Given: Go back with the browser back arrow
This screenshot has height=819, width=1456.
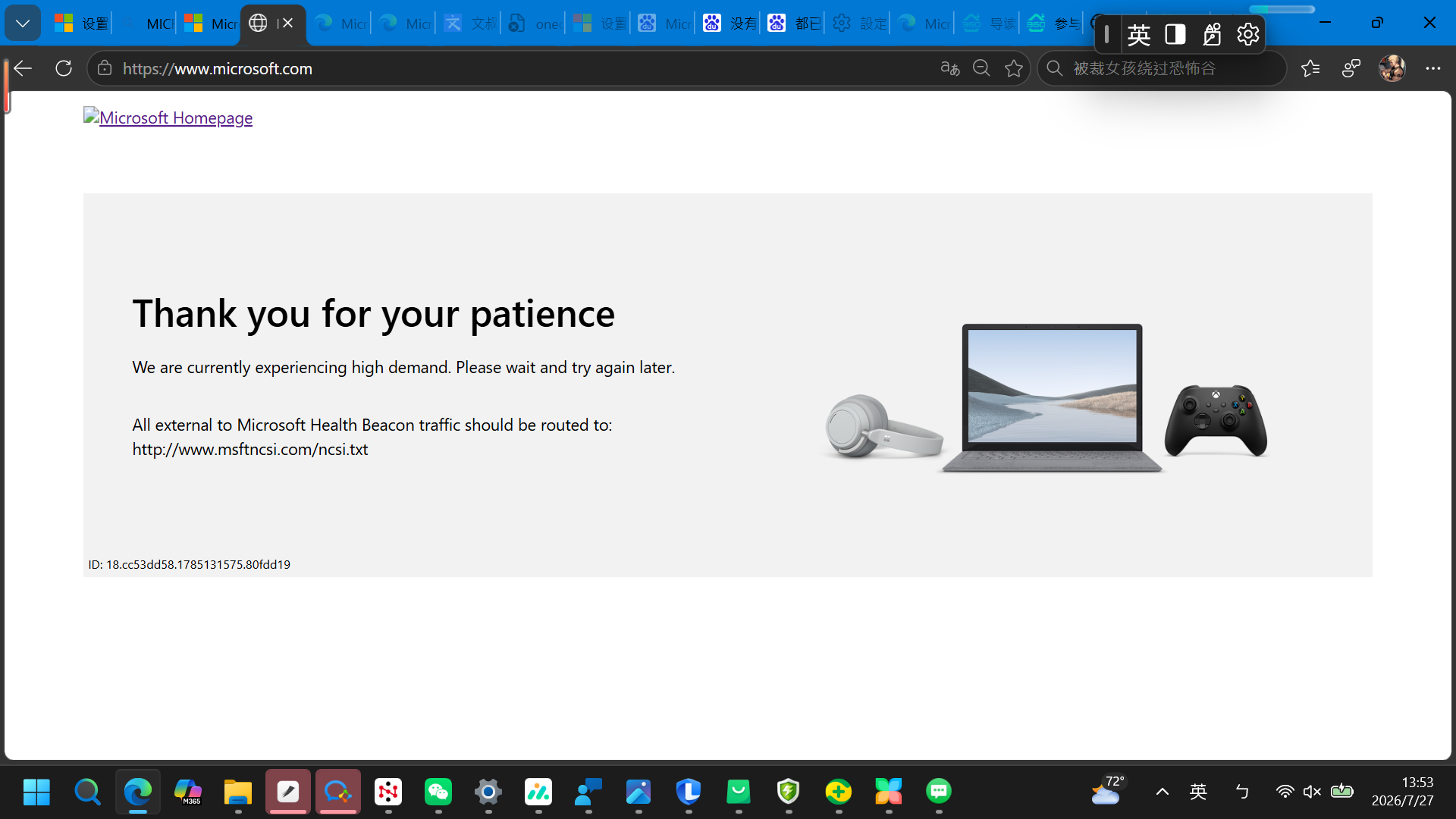Looking at the screenshot, I should [23, 68].
